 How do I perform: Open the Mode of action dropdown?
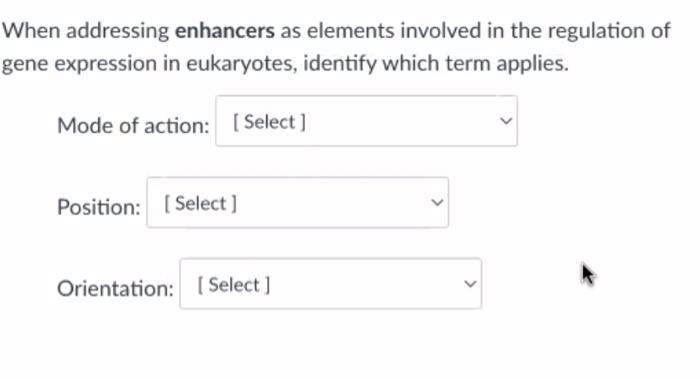(x=367, y=121)
